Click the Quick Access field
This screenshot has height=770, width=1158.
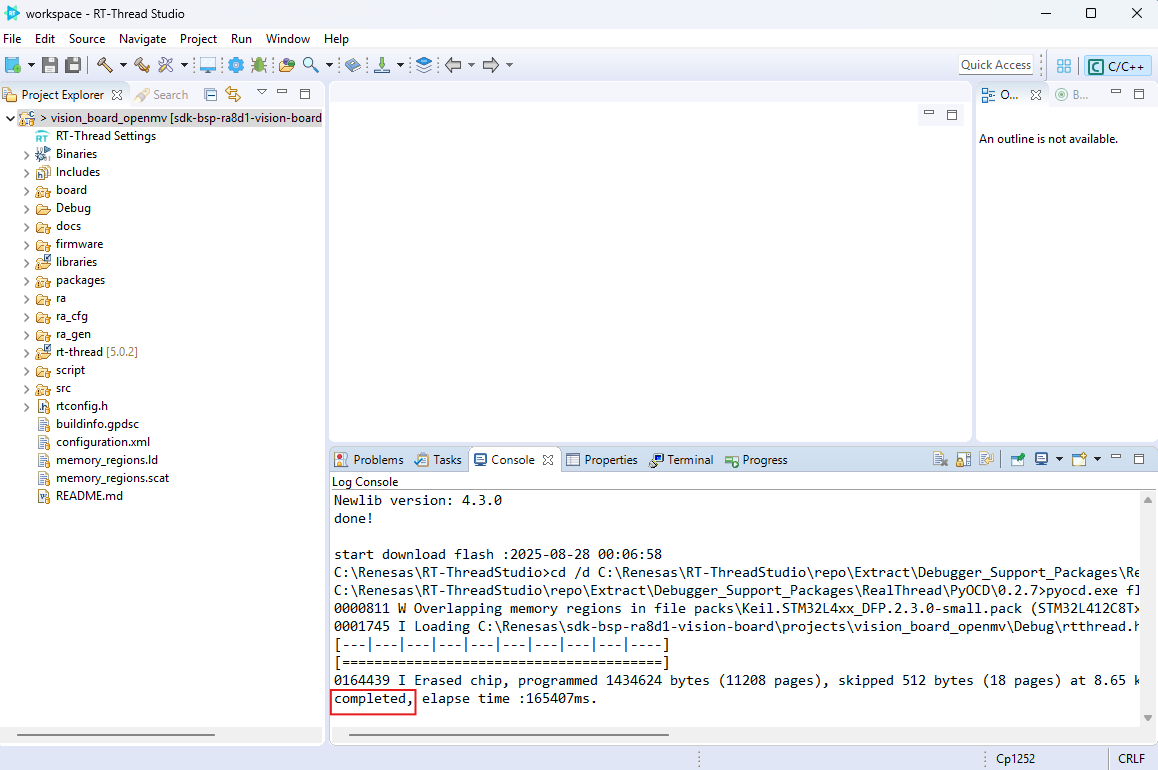click(x=995, y=65)
